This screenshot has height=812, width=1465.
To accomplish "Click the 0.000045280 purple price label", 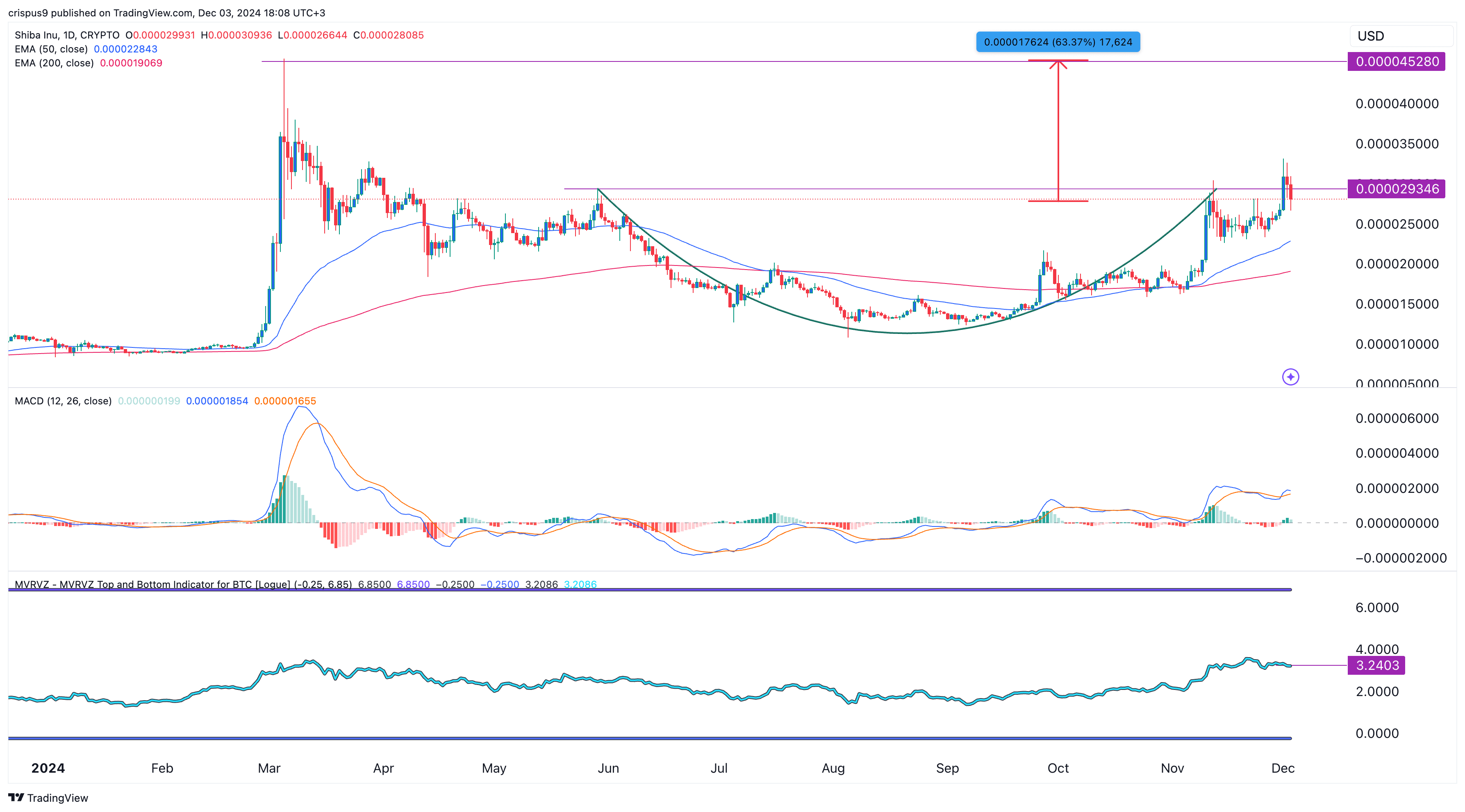I will tap(1396, 61).
